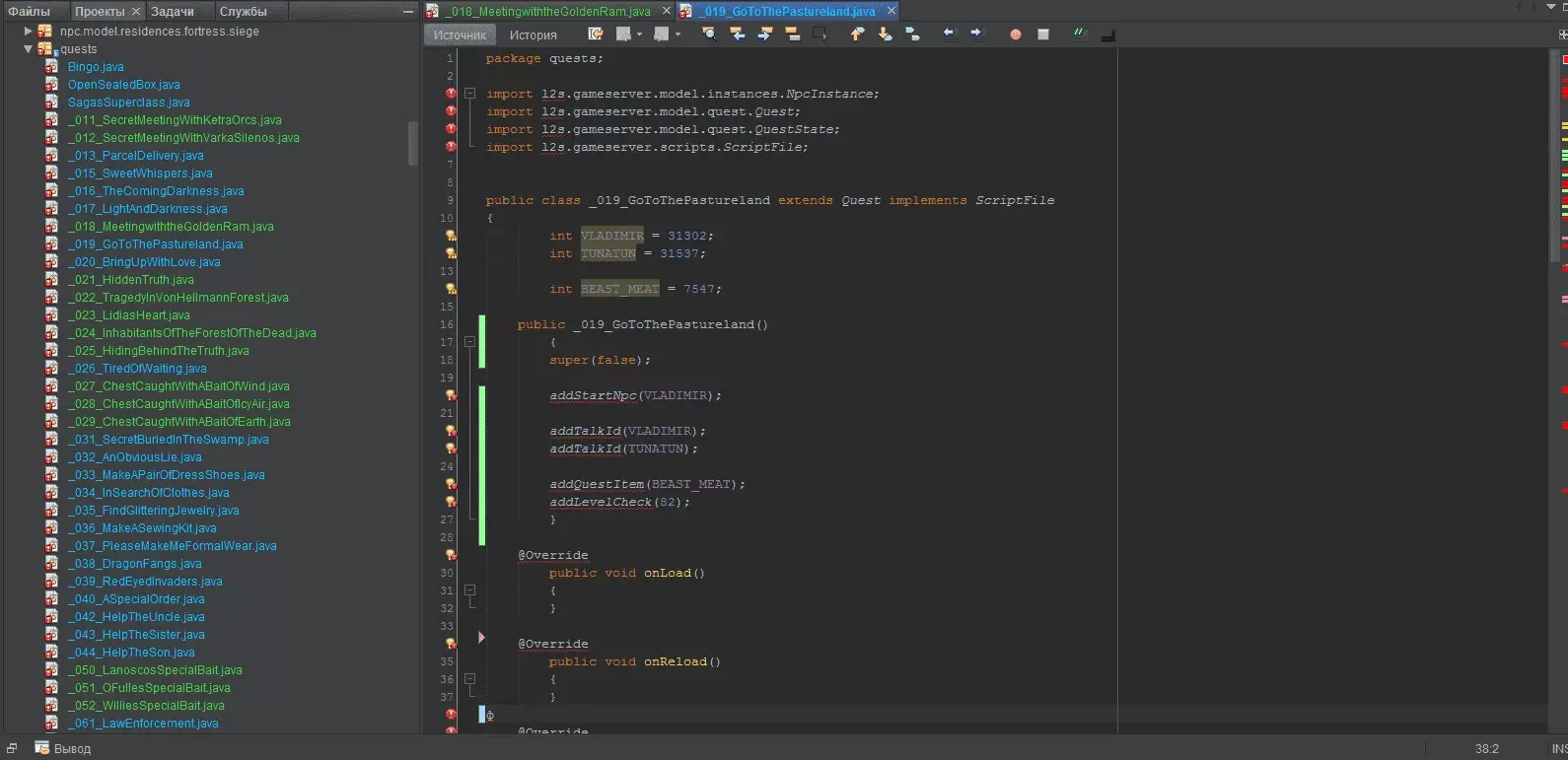Select _038_DragonFangs.java file
This screenshot has height=760, width=1568.
134,564
